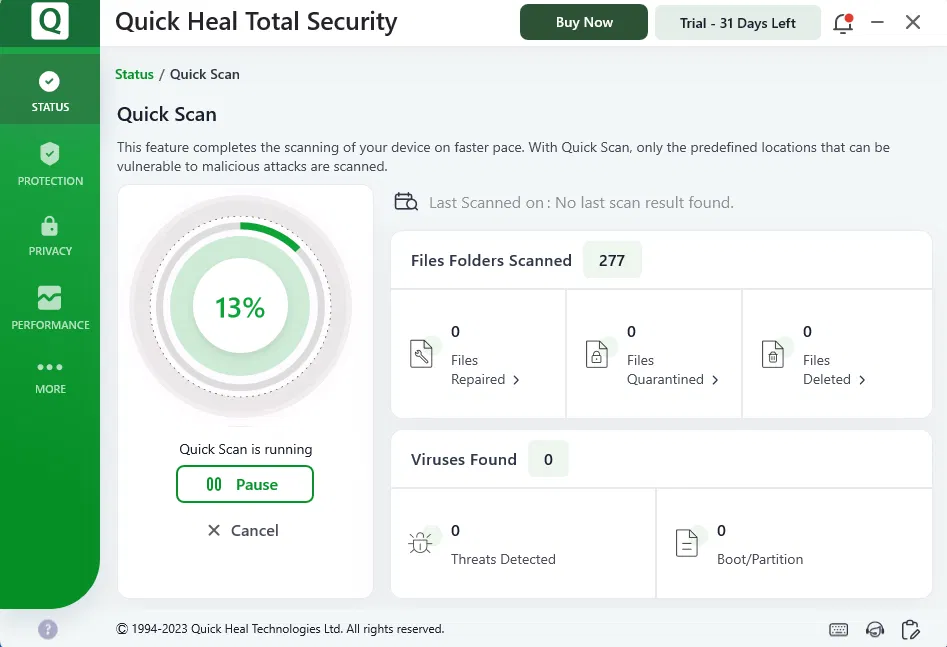Expand the Files Repaired details

click(x=485, y=380)
